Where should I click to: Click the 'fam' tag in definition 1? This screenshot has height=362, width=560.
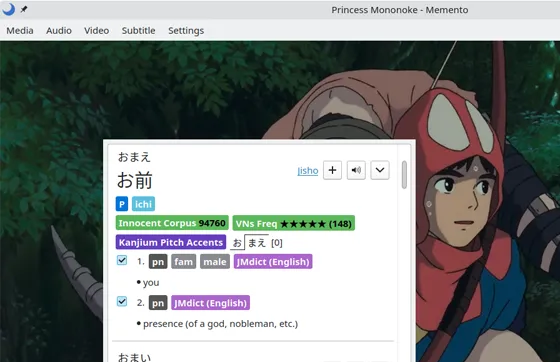(184, 262)
